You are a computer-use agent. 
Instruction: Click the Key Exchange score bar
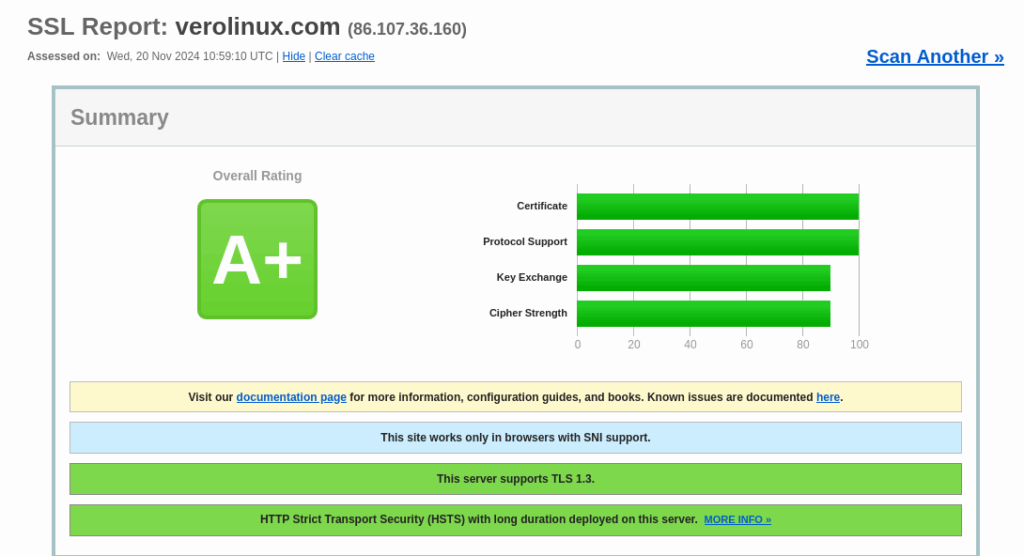[703, 278]
